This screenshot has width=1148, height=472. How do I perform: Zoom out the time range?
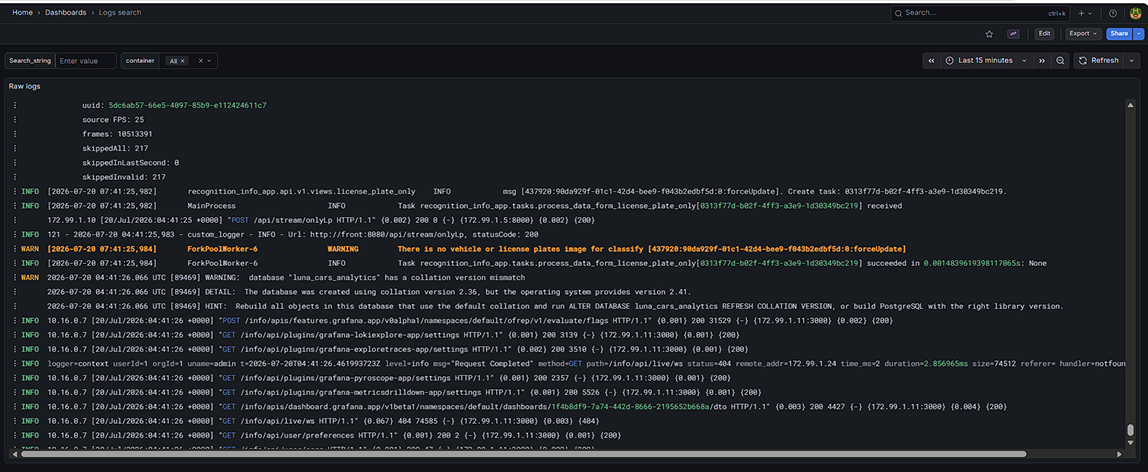click(x=1060, y=61)
